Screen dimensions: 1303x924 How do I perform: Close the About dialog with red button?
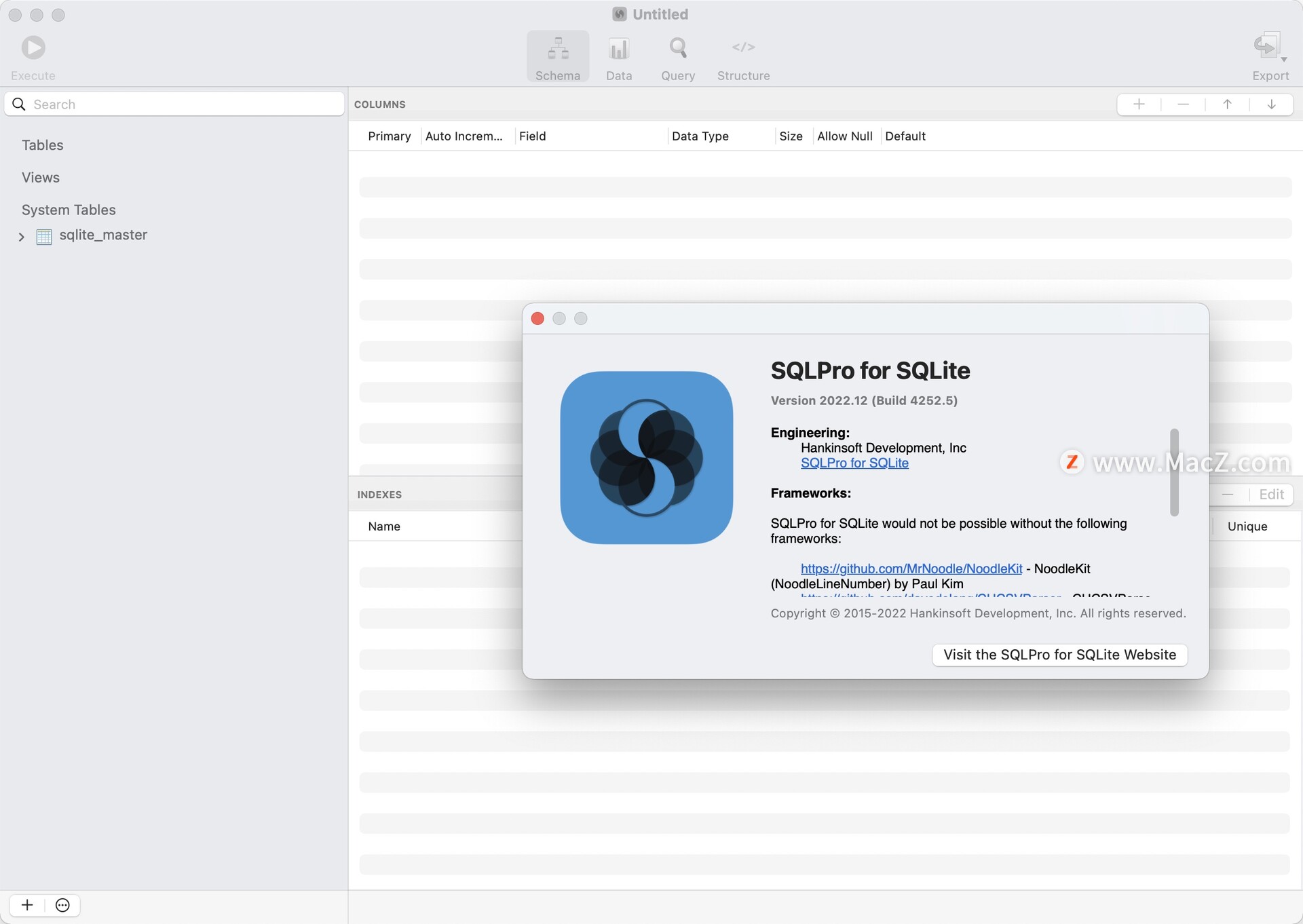(x=537, y=319)
